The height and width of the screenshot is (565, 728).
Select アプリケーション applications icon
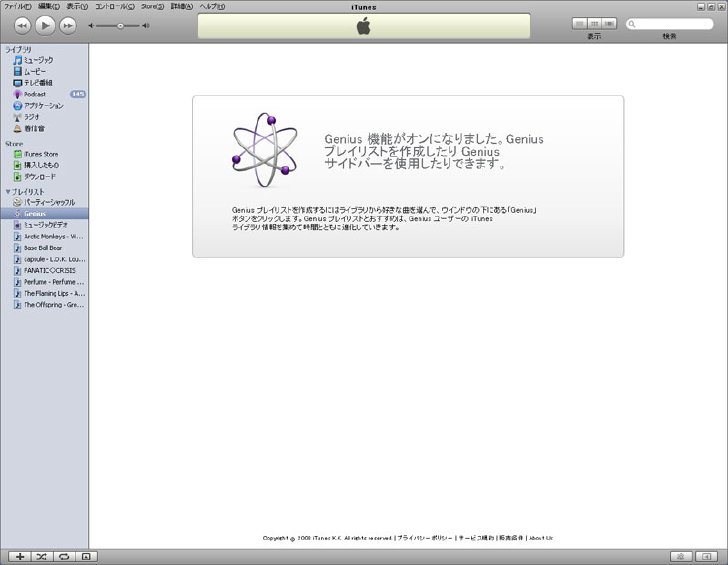coord(18,106)
